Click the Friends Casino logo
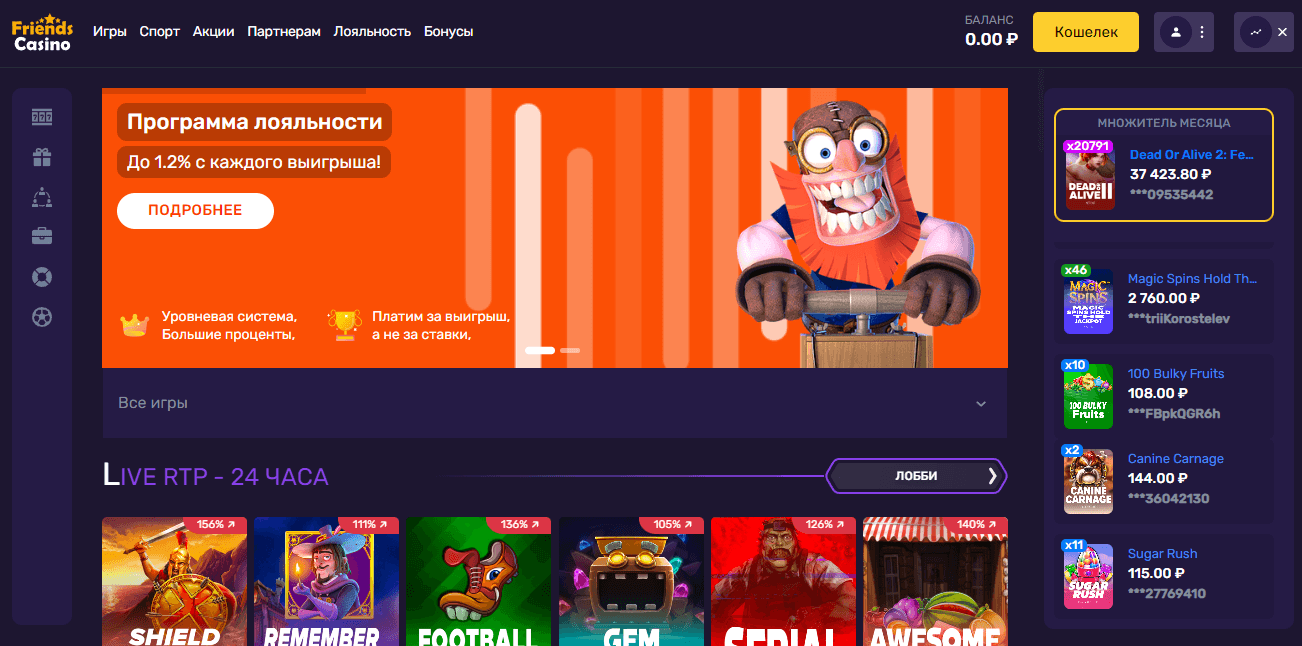This screenshot has height=646, width=1302. 42,32
